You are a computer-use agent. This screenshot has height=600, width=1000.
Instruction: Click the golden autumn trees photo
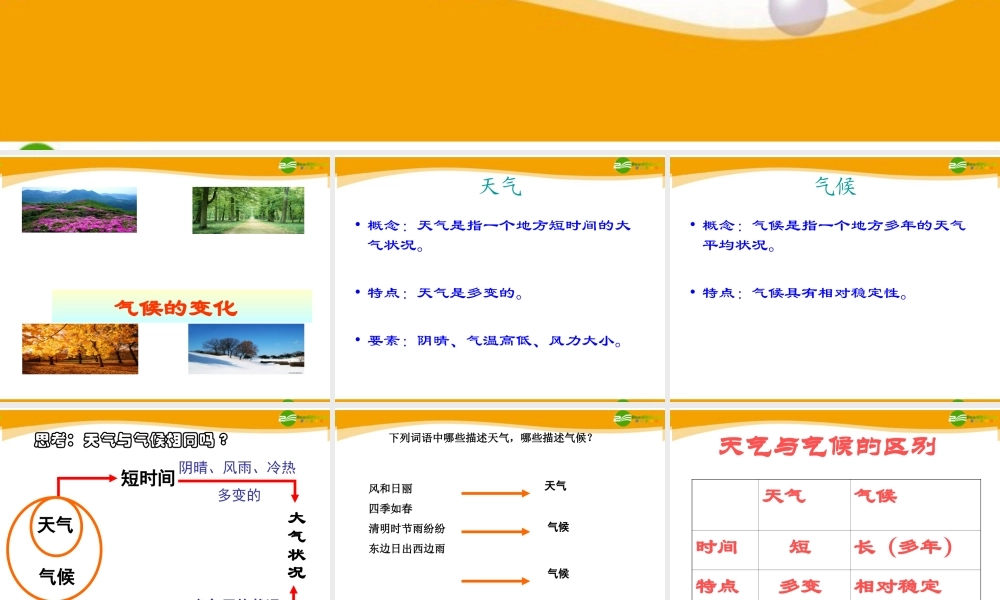(80, 349)
